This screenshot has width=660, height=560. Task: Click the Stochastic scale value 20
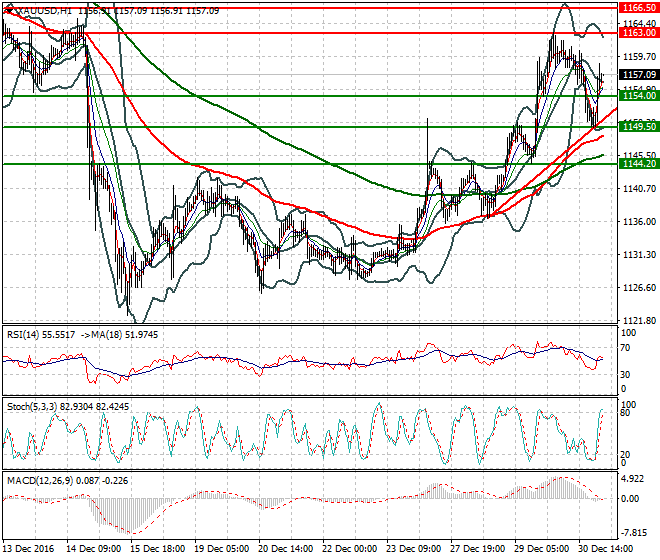coord(626,455)
